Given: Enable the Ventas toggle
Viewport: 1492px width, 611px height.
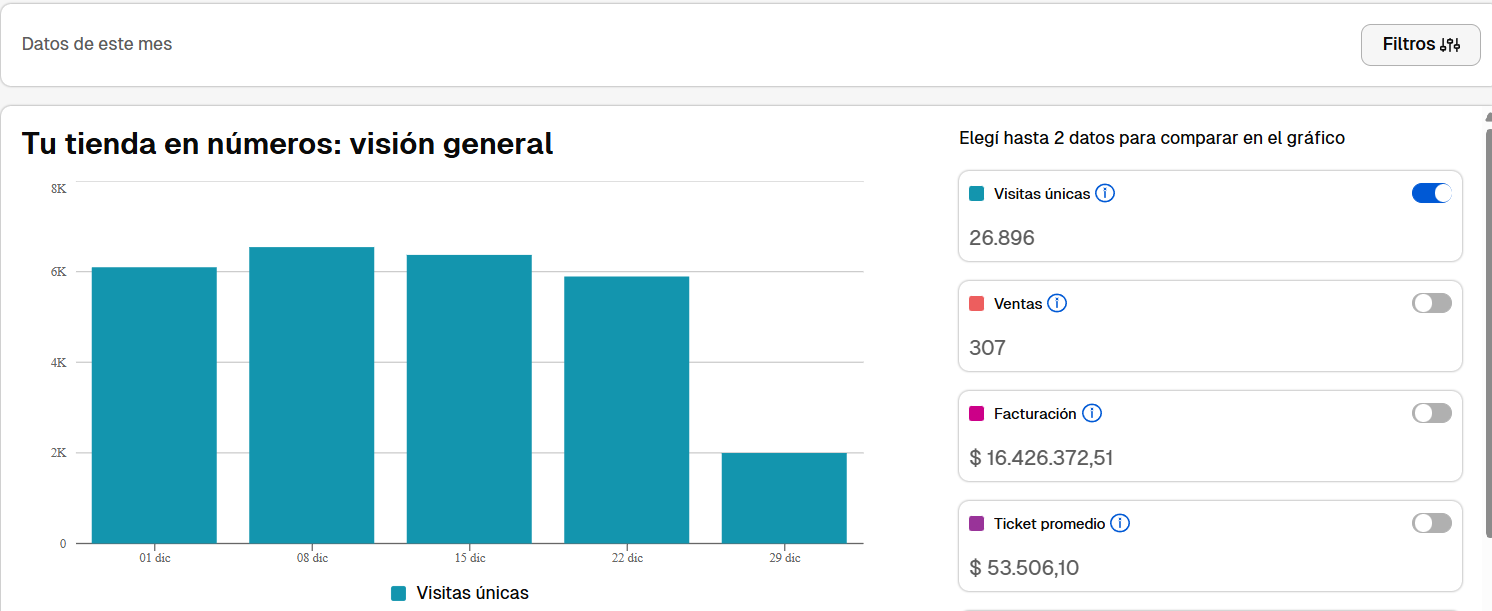Looking at the screenshot, I should tap(1431, 303).
